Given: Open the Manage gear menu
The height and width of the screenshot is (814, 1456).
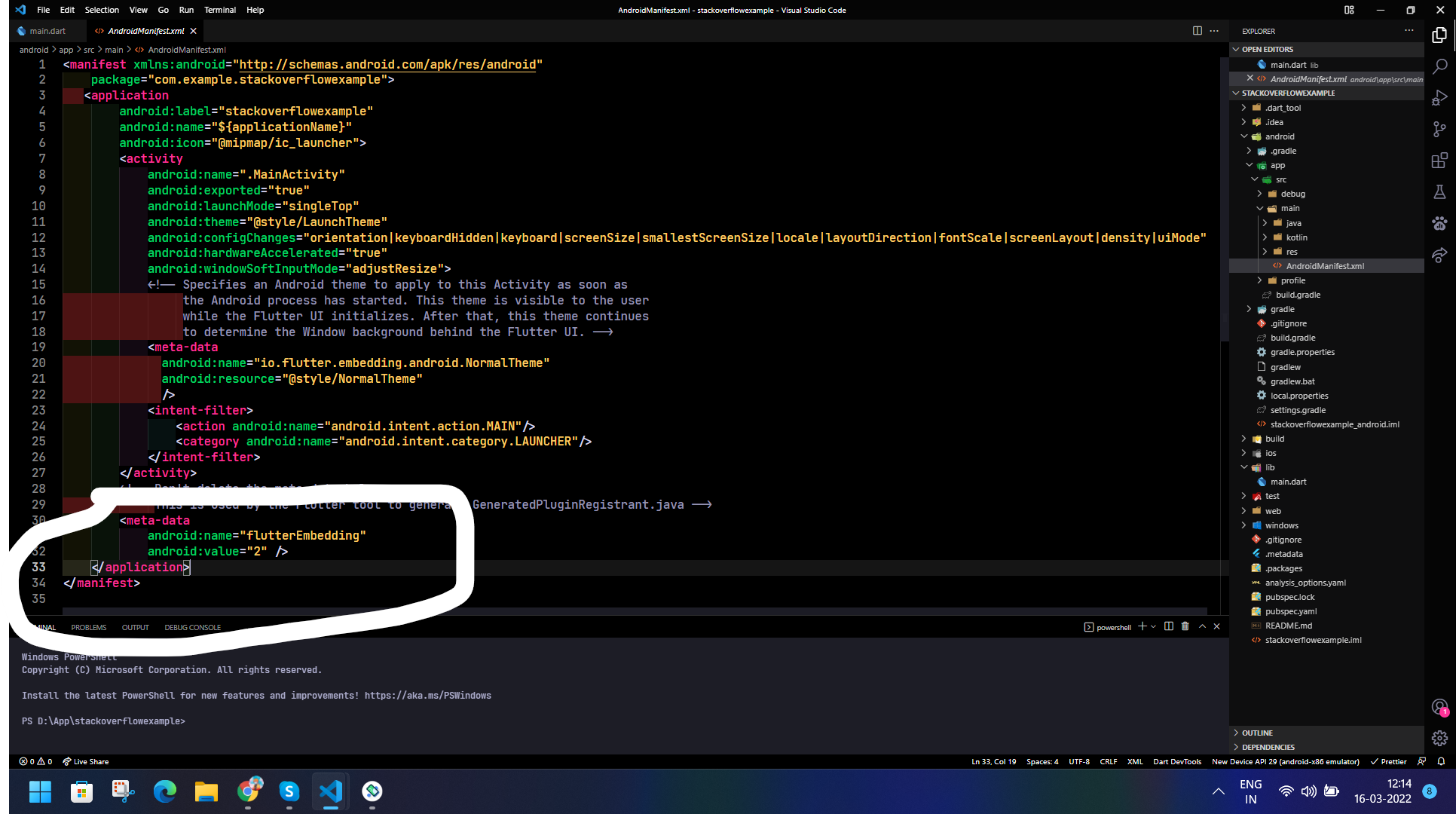Looking at the screenshot, I should pyautogui.click(x=1439, y=739).
